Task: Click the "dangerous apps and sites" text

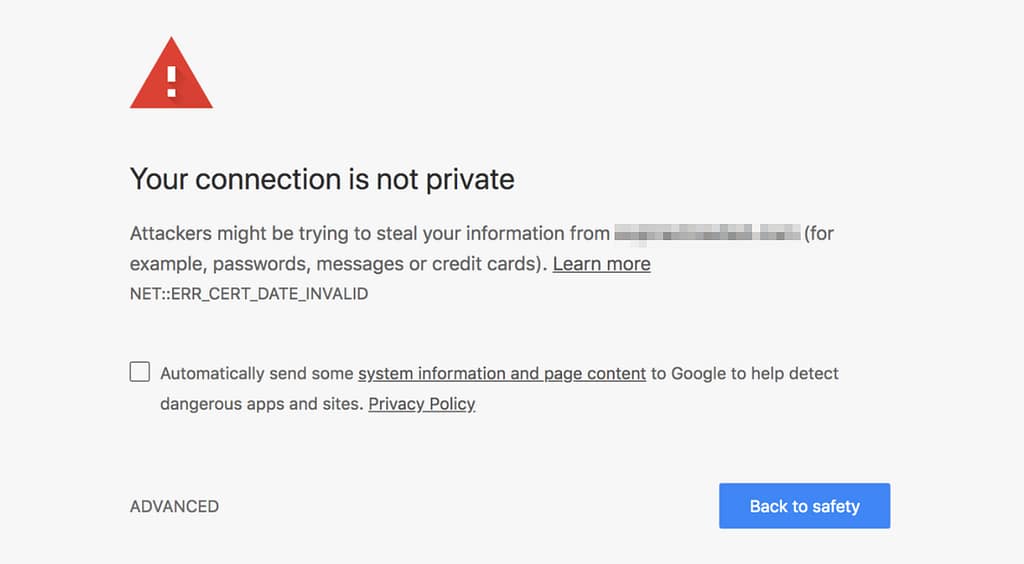Action: pyautogui.click(x=260, y=404)
